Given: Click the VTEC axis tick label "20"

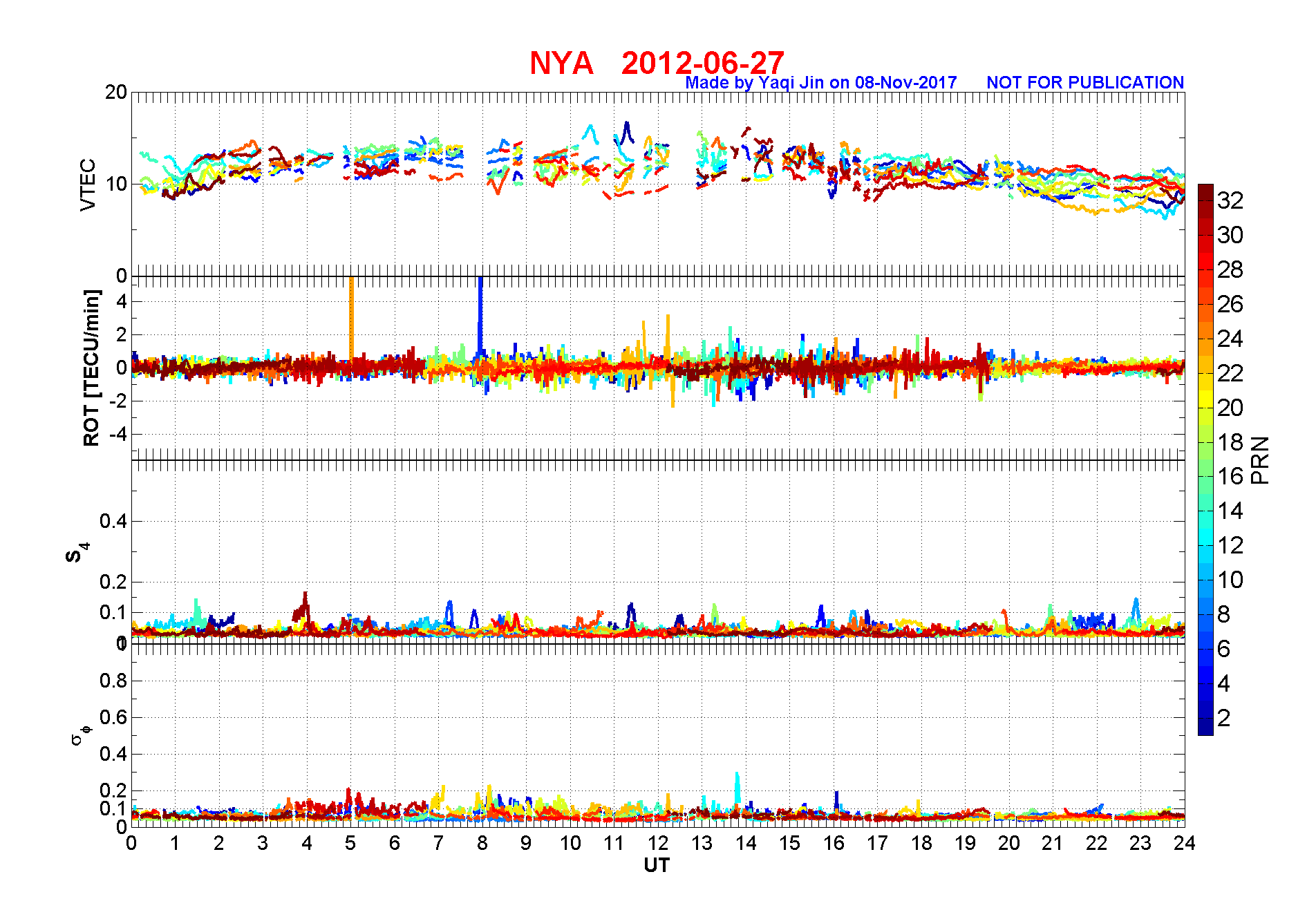Looking at the screenshot, I should pyautogui.click(x=116, y=92).
